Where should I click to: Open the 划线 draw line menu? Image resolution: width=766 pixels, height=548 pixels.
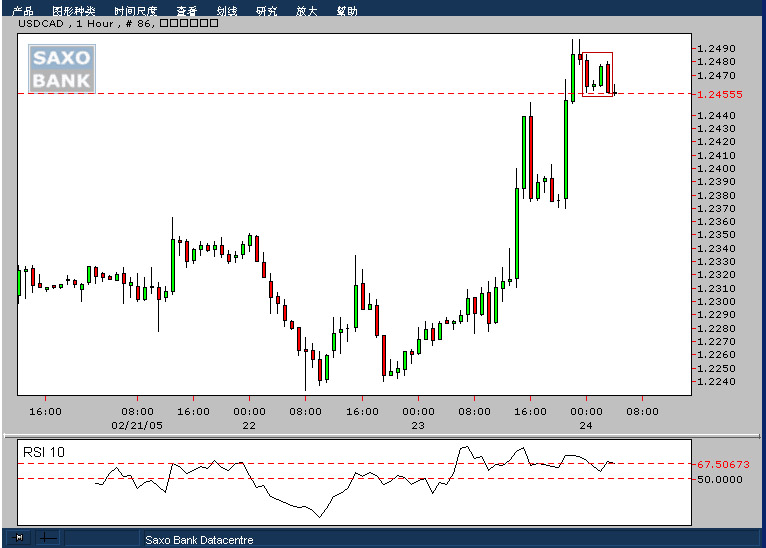227,11
